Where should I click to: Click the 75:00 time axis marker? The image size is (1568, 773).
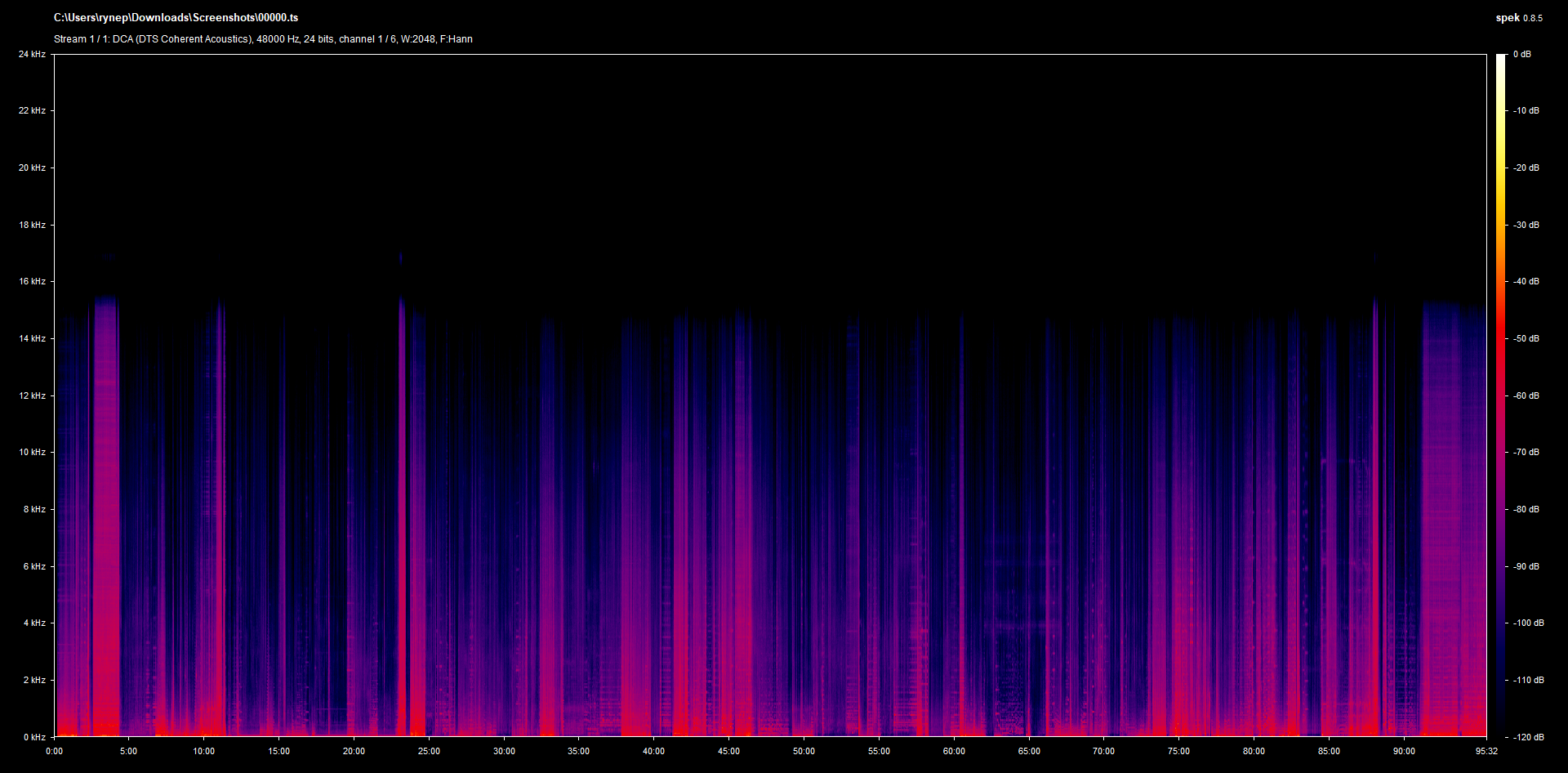tap(1178, 752)
